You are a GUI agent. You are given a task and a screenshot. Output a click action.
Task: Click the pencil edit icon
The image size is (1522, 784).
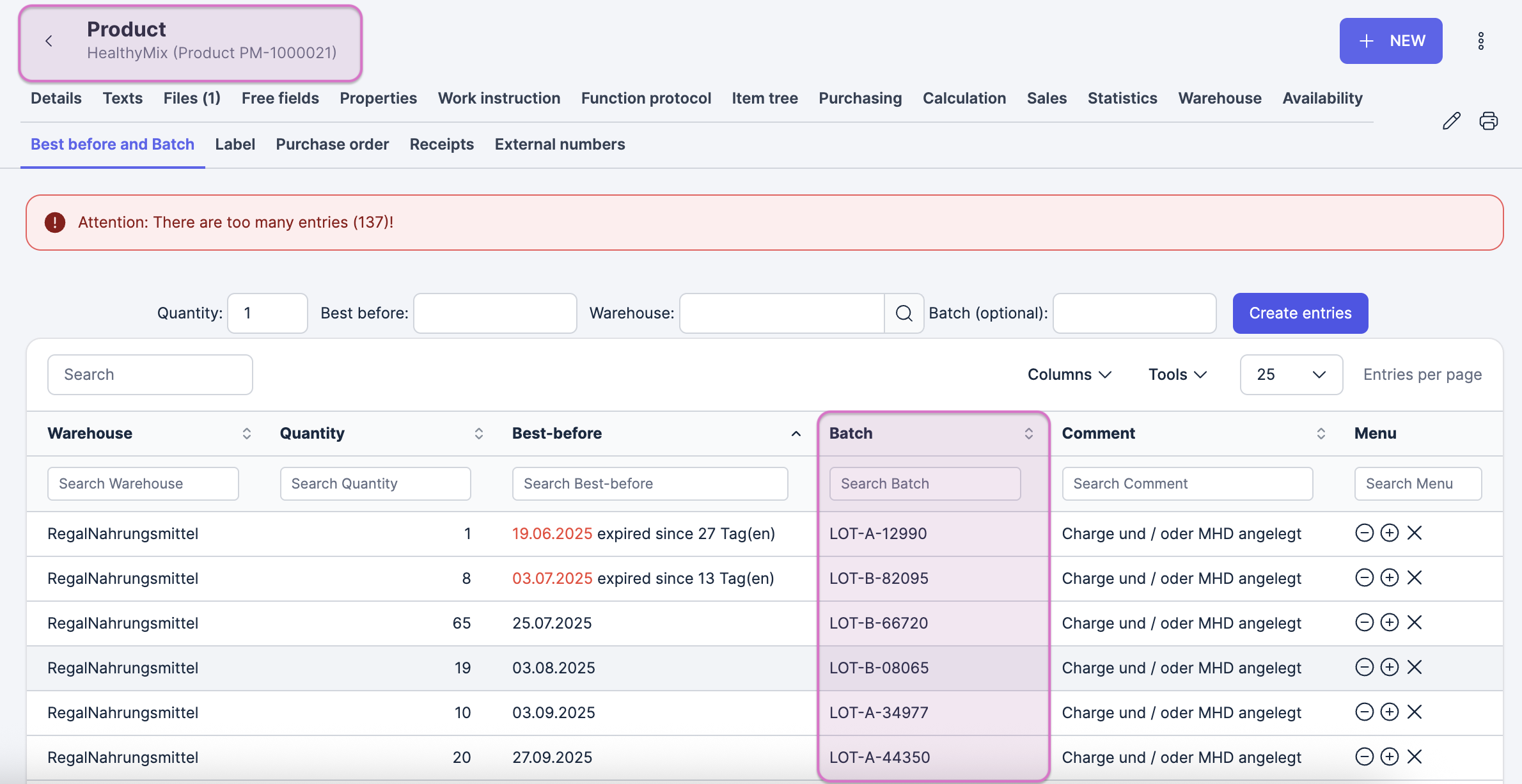click(x=1451, y=121)
